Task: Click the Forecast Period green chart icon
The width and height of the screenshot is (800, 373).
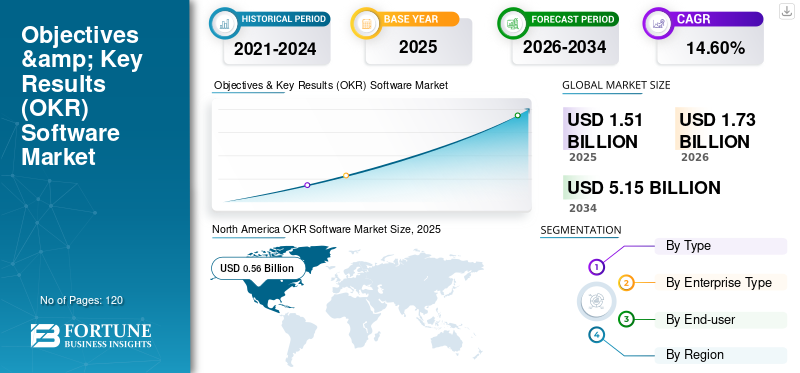Action: pos(512,23)
